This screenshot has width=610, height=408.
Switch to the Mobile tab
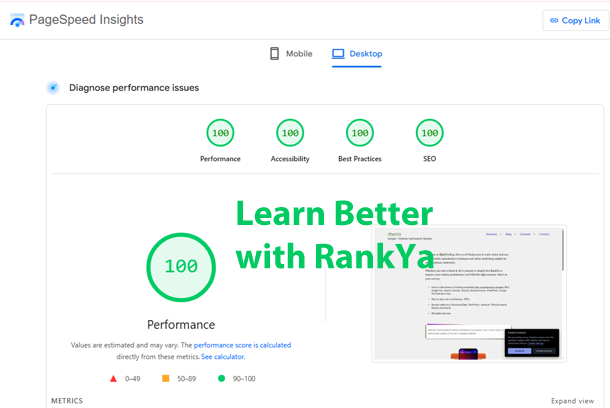[x=291, y=54]
